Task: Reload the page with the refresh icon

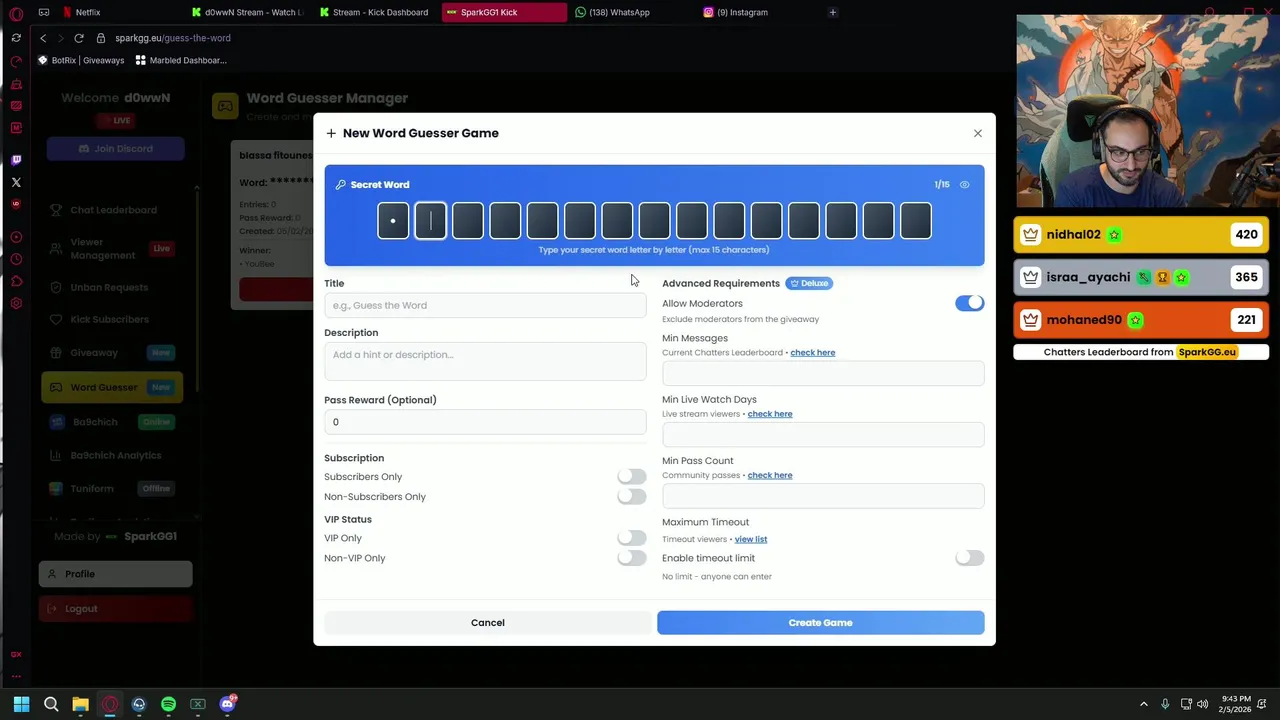Action: (x=78, y=38)
